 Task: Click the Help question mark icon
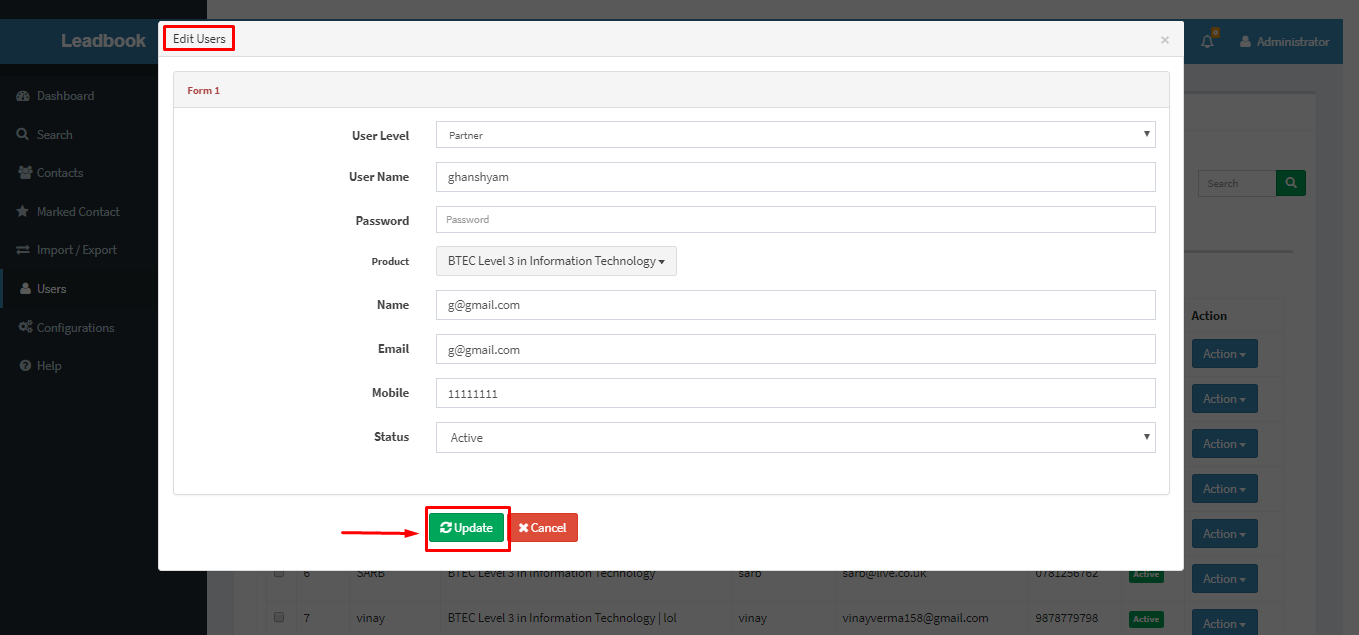click(x=25, y=366)
